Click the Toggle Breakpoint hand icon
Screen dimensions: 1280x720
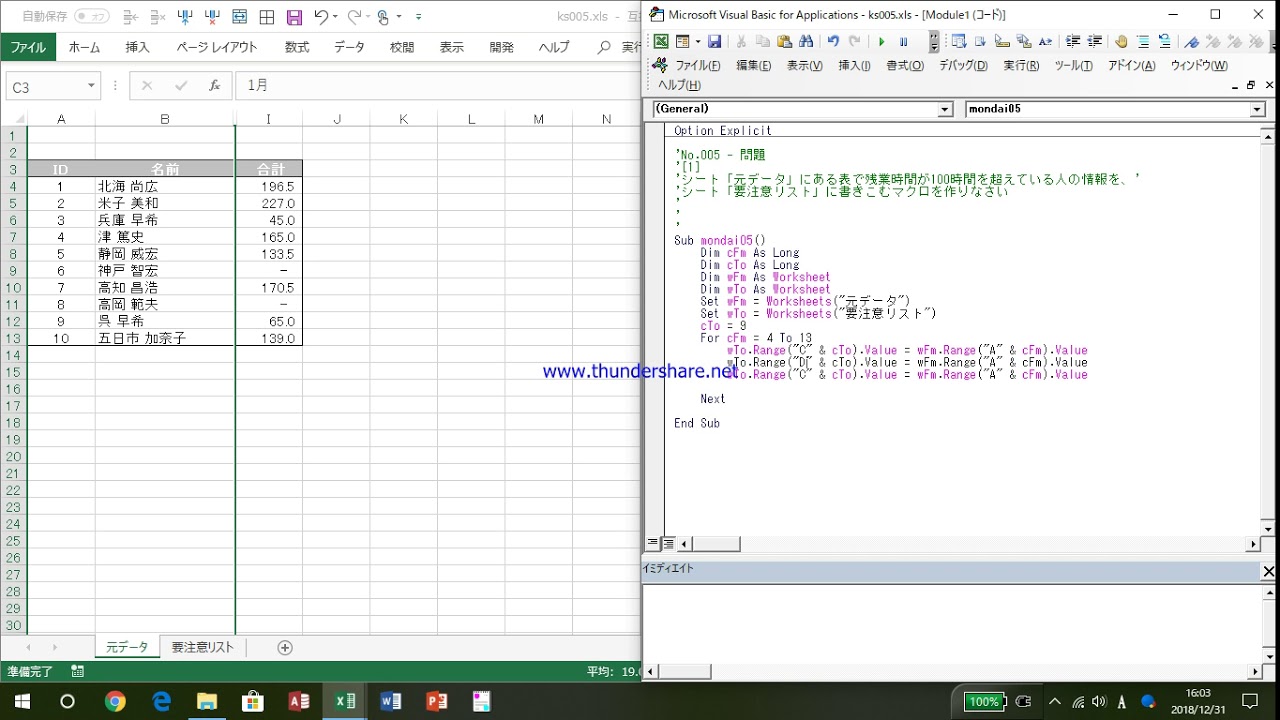(x=1121, y=42)
